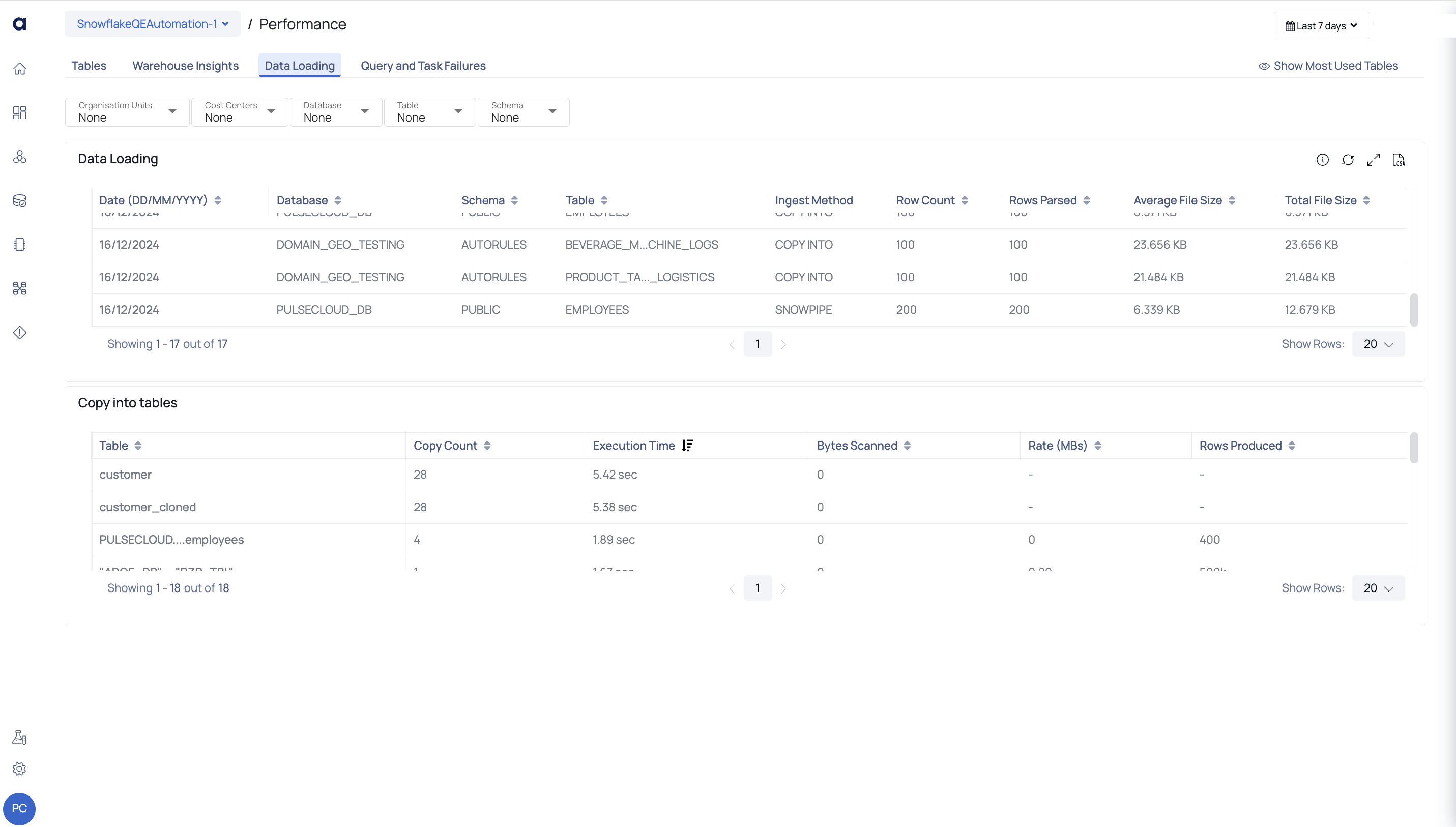Sort by Rows Parsed column

1086,200
